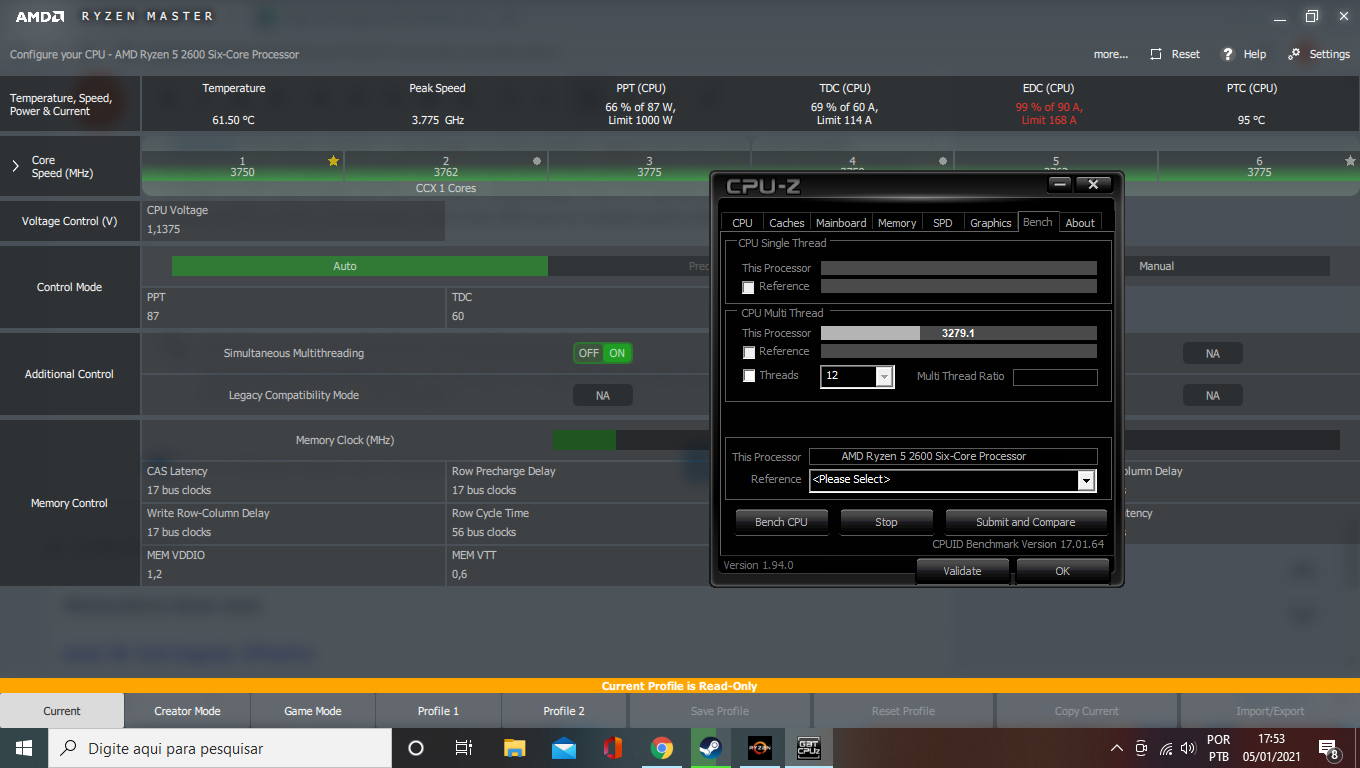Switch to SPD tab in CPU-Z

pos(943,223)
